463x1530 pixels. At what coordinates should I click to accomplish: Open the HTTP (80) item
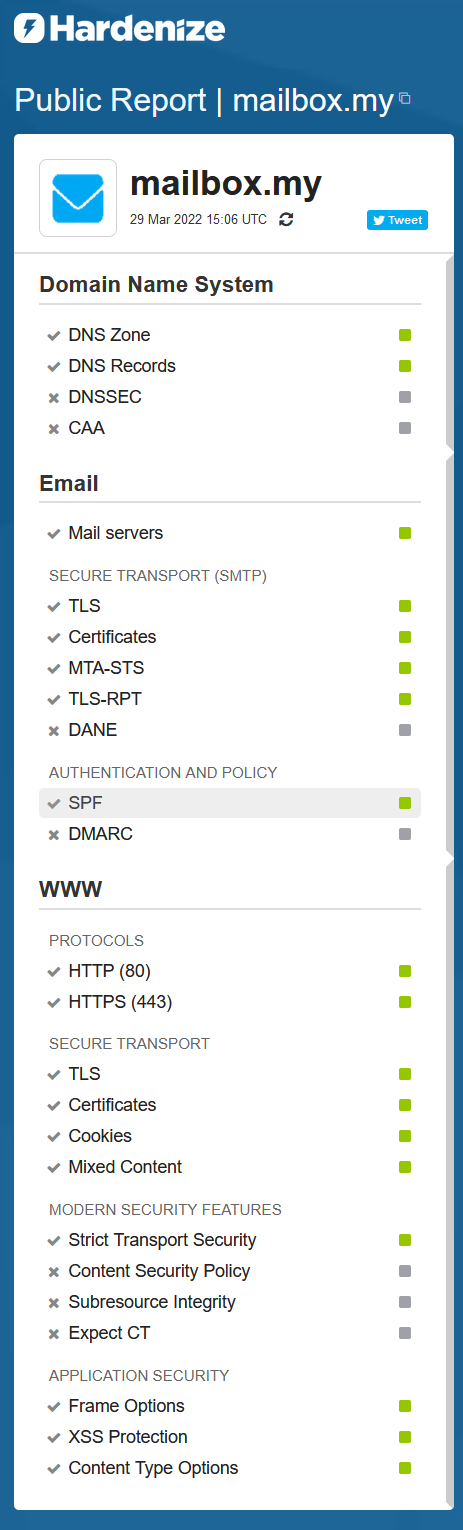point(230,971)
